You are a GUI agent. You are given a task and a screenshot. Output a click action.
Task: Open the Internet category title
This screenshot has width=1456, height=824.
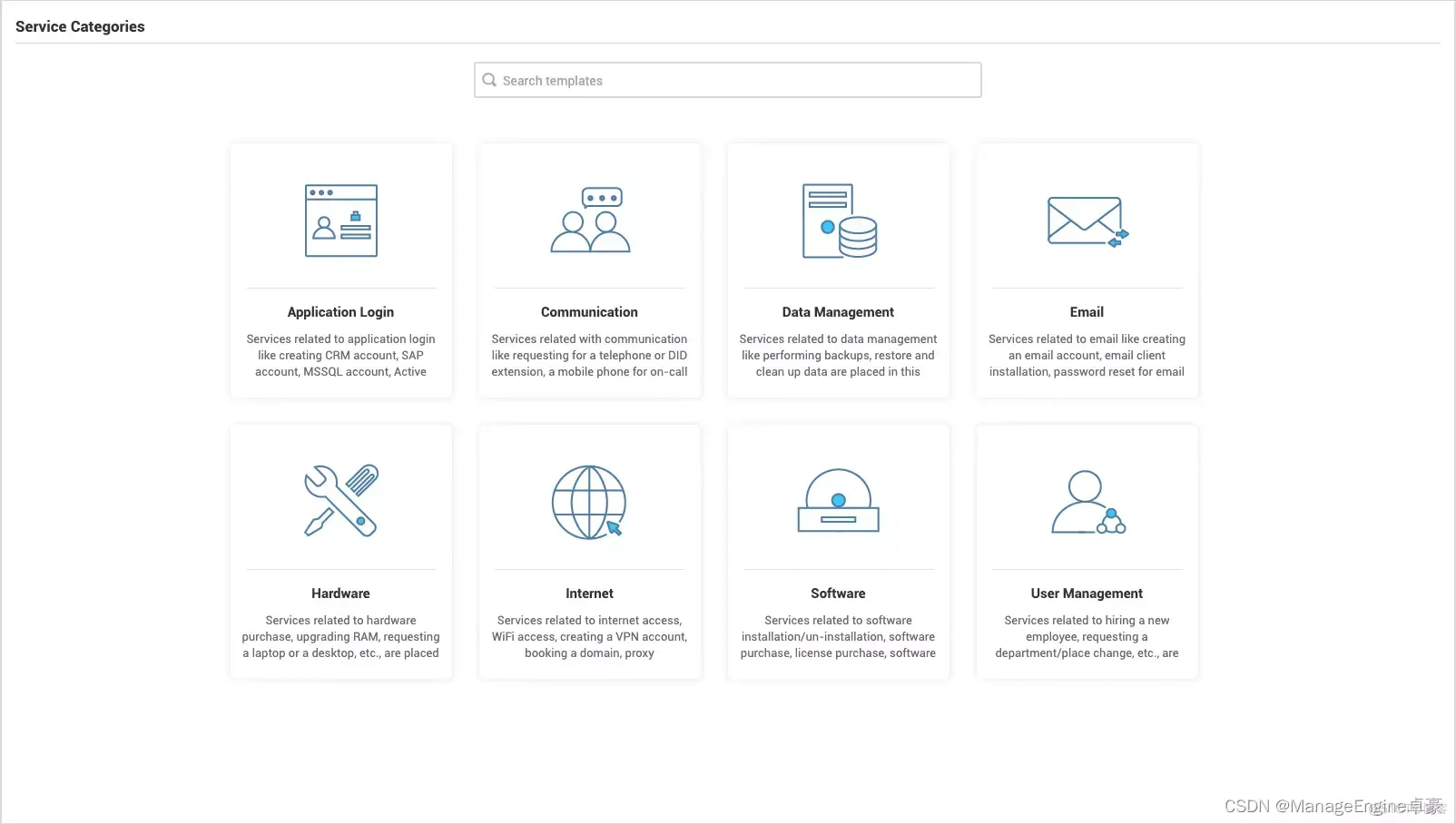click(x=589, y=593)
